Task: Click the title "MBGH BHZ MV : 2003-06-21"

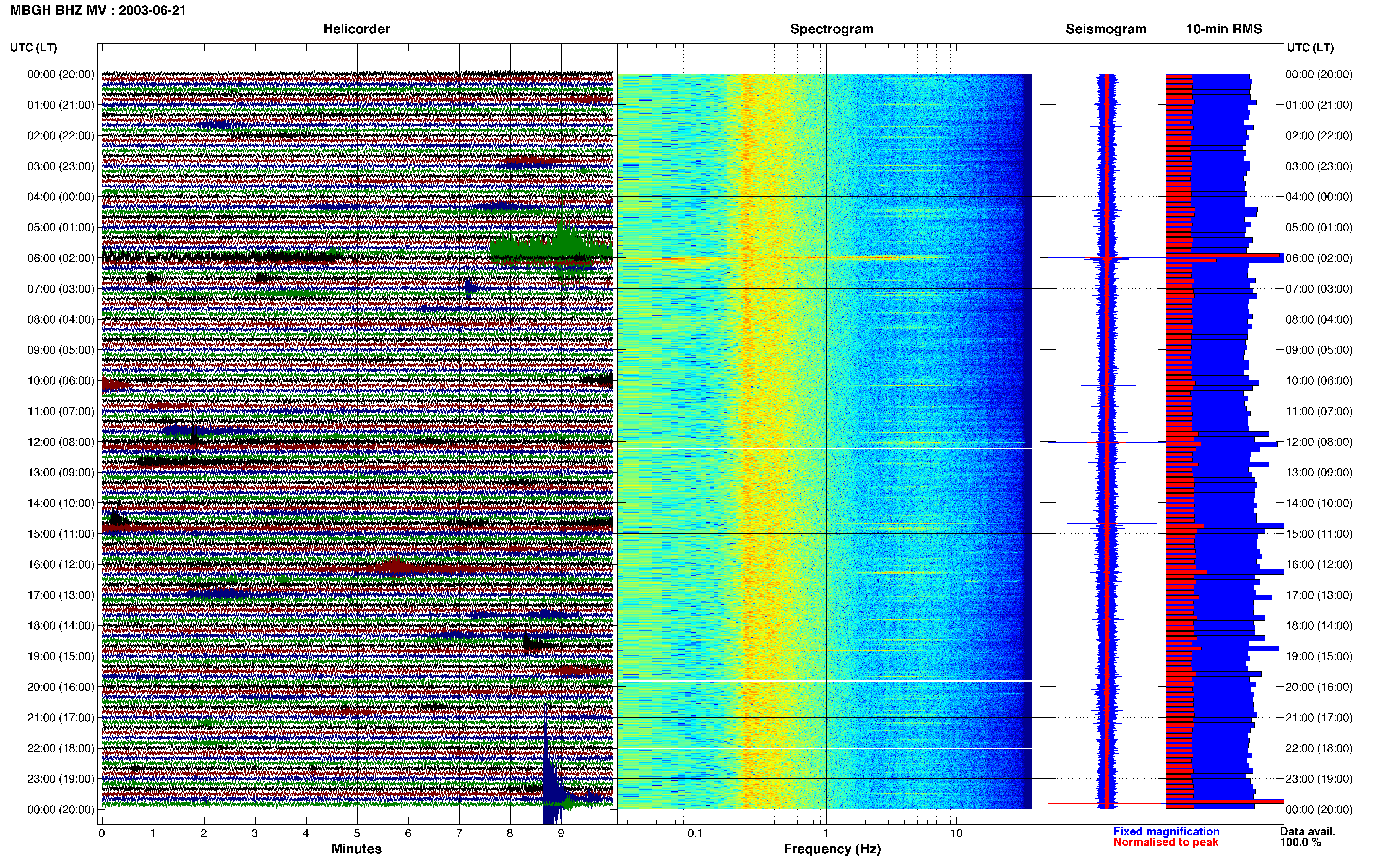Action: (98, 10)
